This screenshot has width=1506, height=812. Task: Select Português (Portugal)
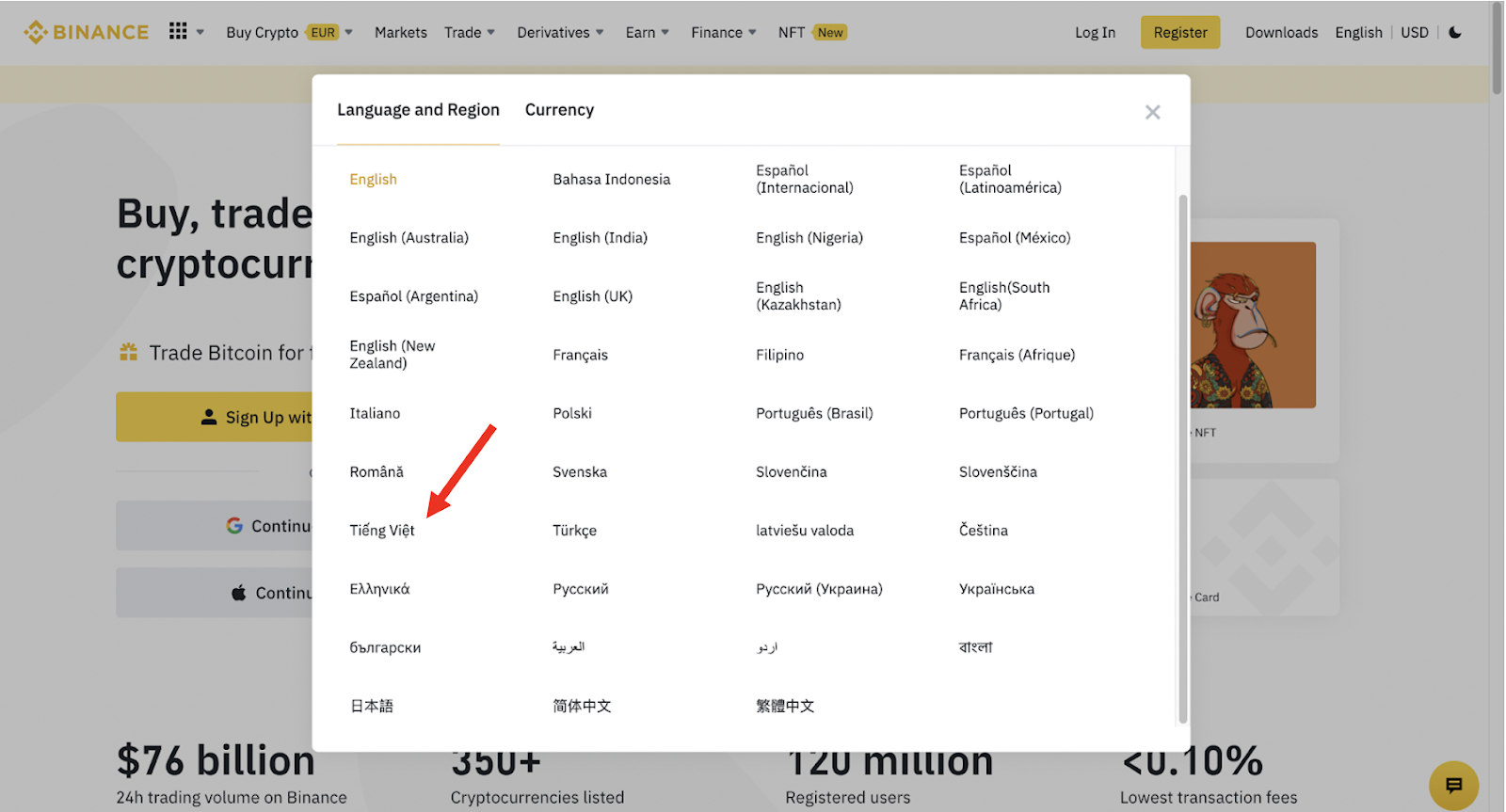1026,413
